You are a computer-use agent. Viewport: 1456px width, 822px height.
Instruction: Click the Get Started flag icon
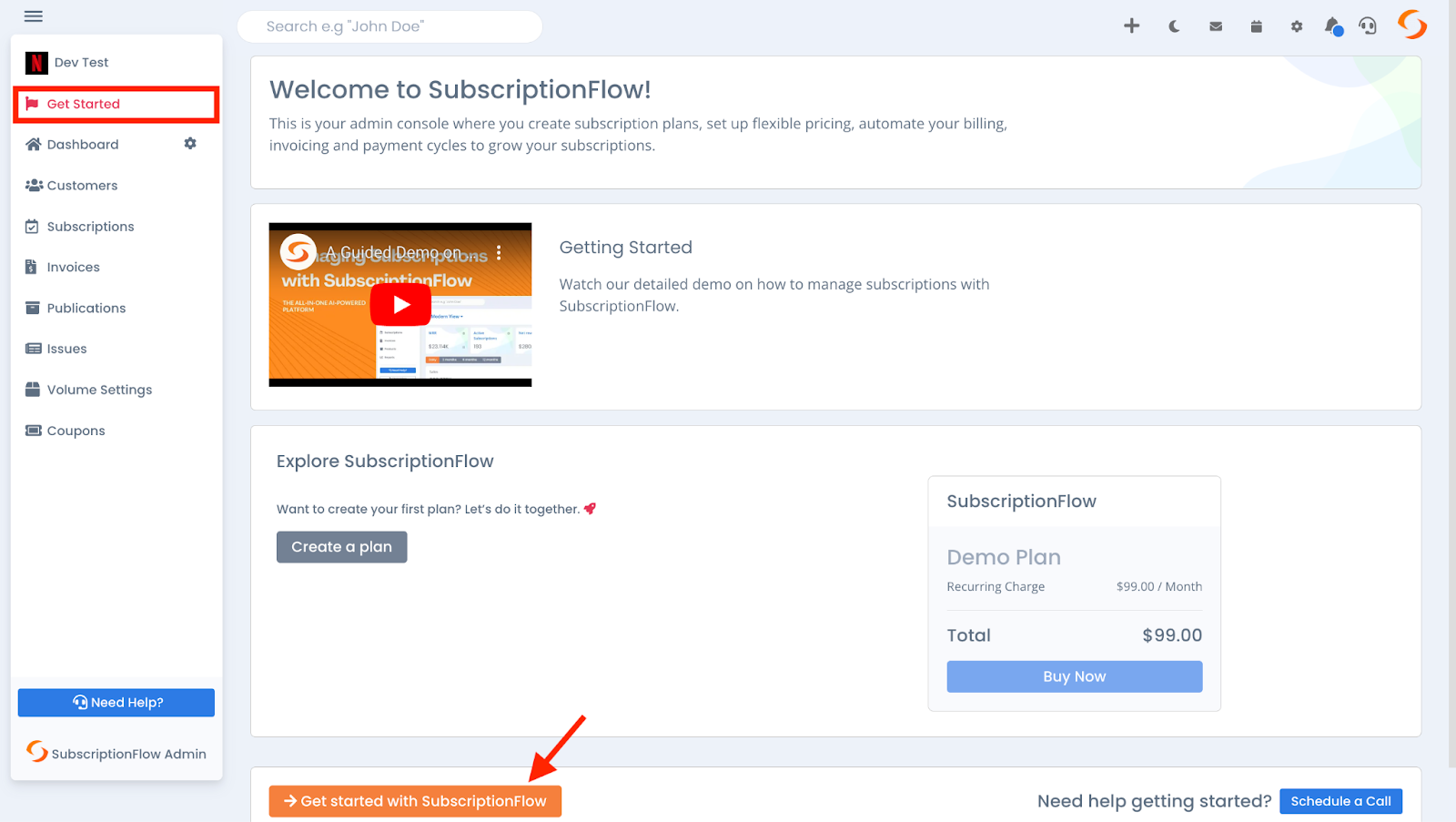(x=33, y=104)
